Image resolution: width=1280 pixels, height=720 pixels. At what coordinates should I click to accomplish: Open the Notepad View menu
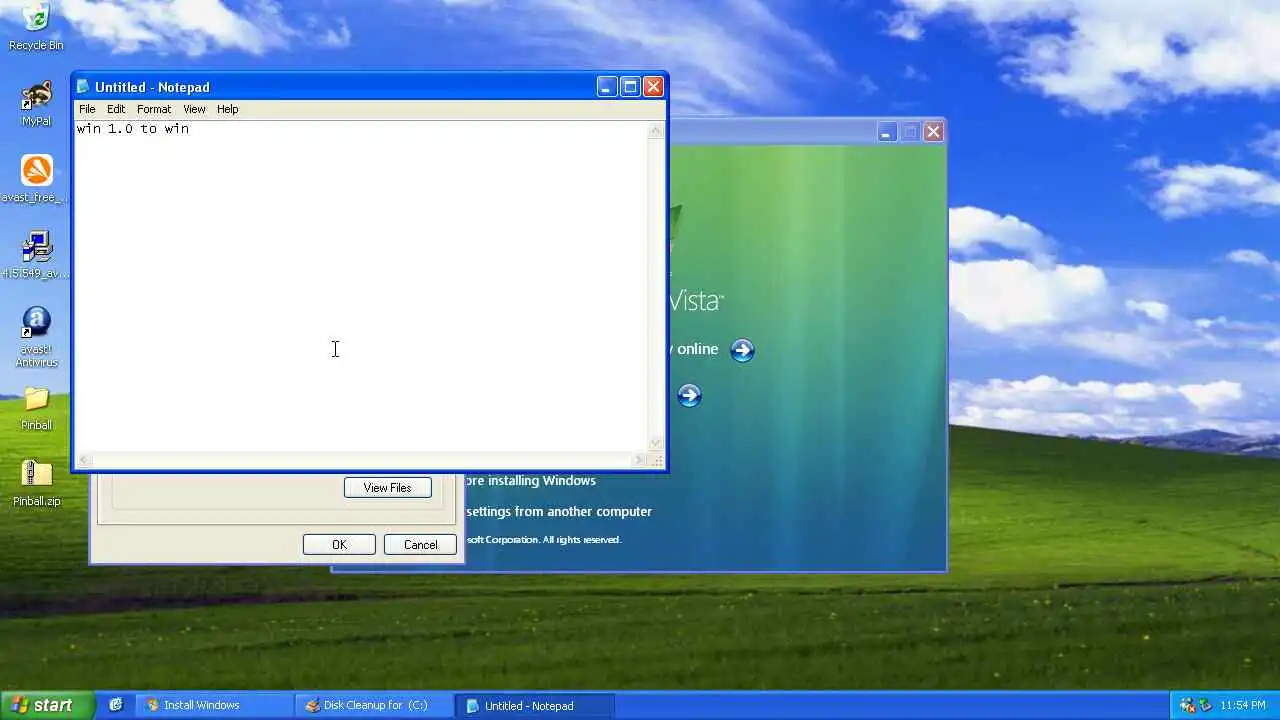tap(194, 109)
